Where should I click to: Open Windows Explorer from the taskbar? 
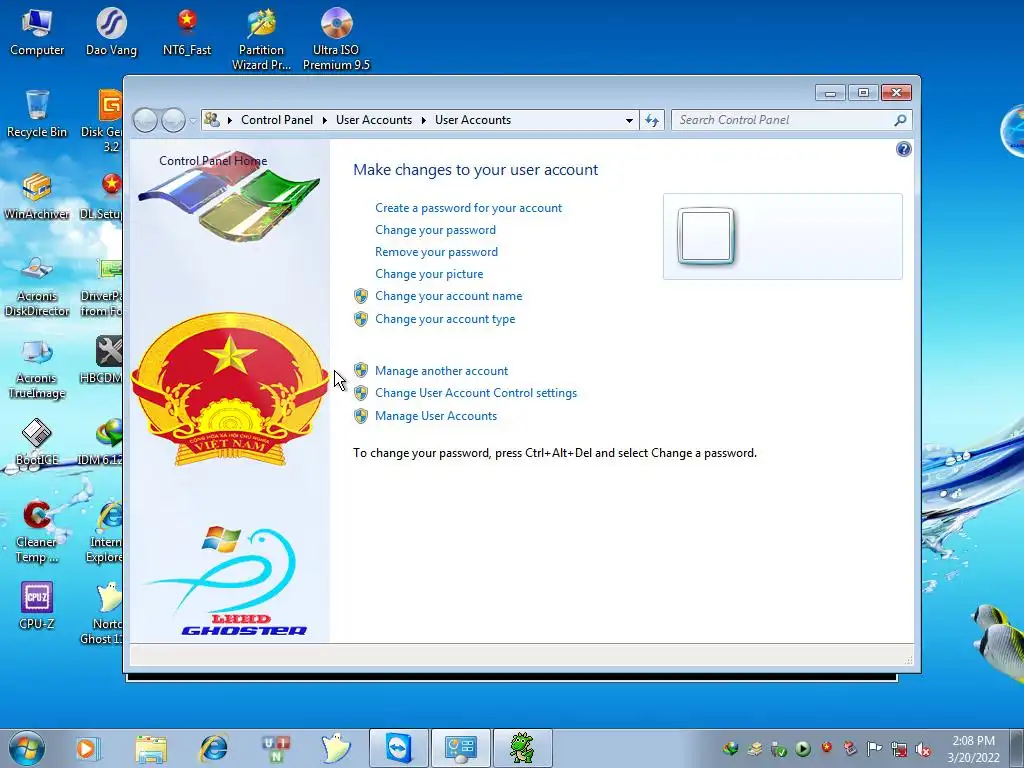[x=151, y=748]
